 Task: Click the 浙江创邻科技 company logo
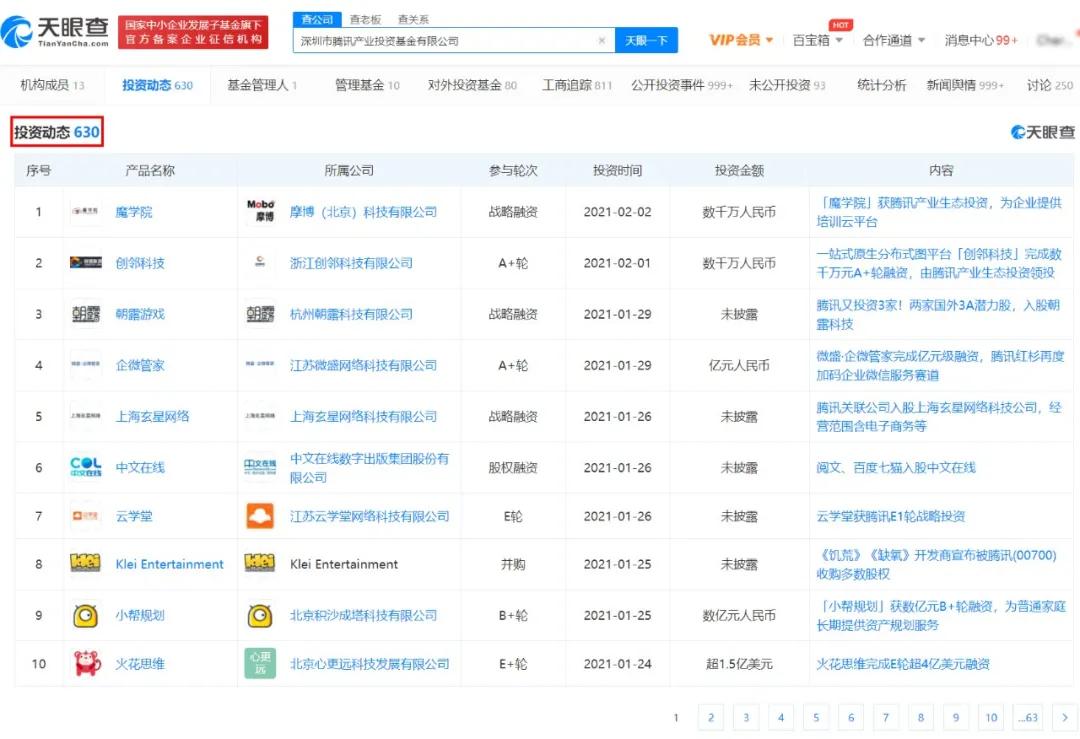[x=260, y=262]
